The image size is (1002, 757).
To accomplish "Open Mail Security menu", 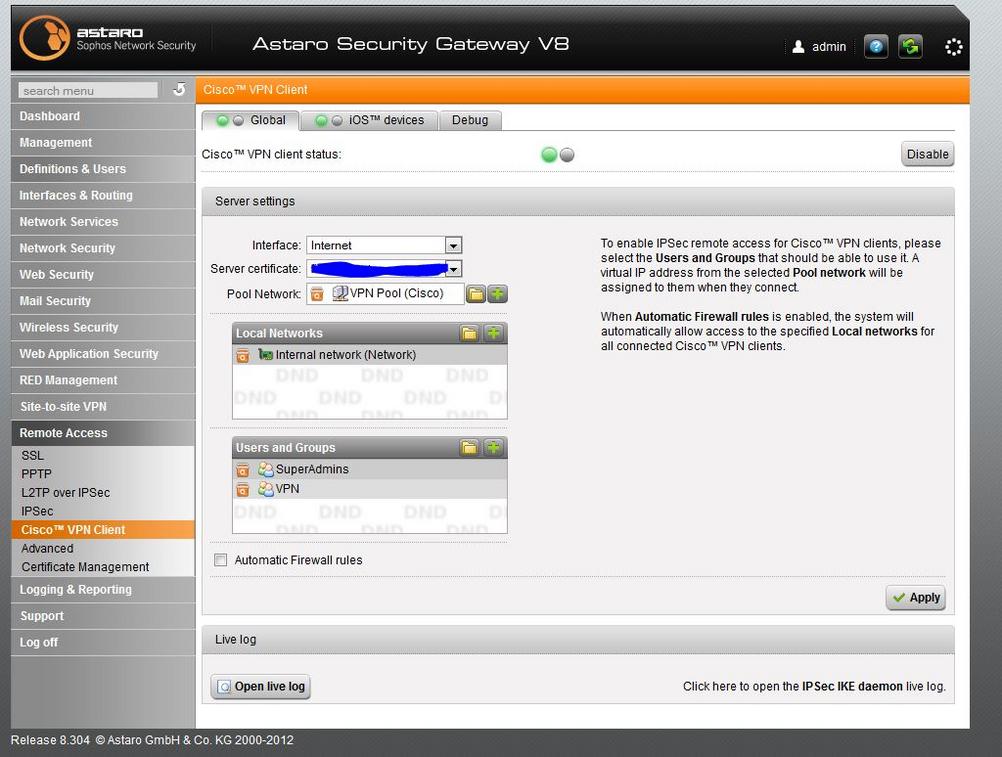I will [x=103, y=301].
